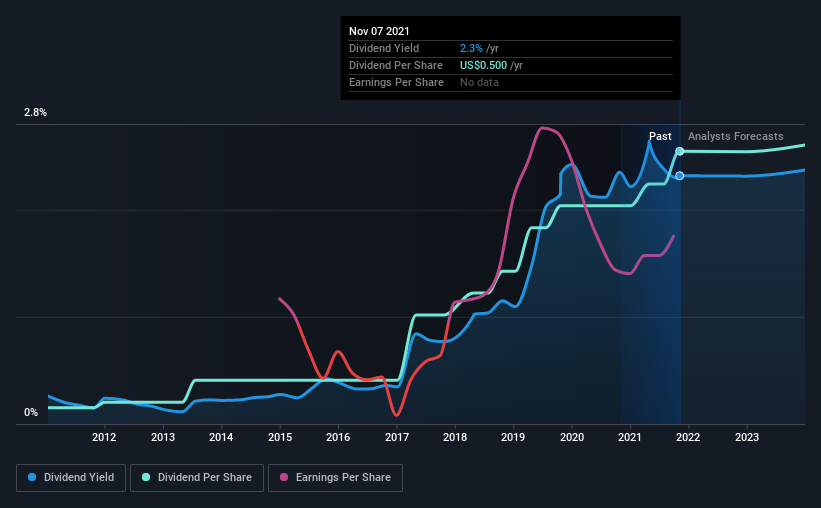Click Earnings Per Share row label in tooltip

click(x=396, y=82)
